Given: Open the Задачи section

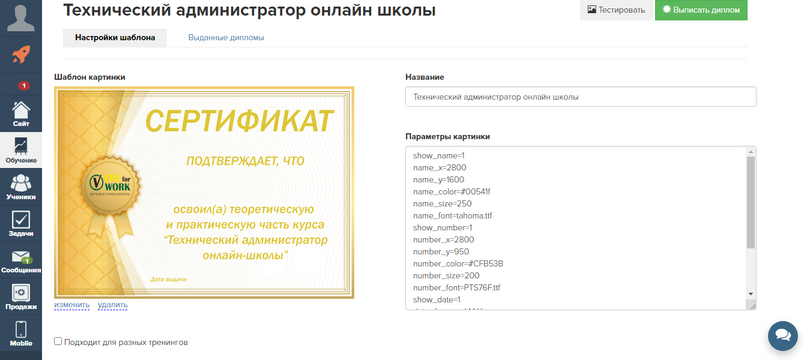Looking at the screenshot, I should 21,224.
